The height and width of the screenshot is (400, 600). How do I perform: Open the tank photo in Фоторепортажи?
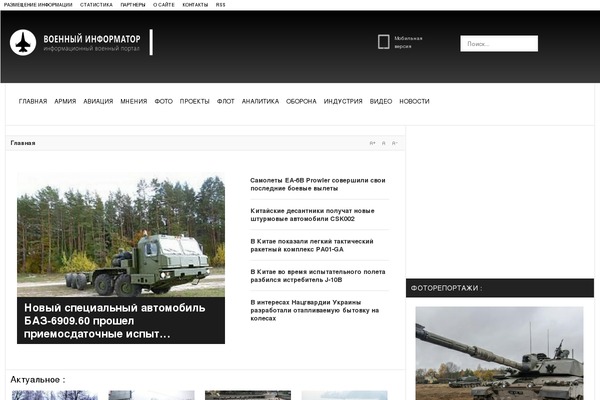499,353
